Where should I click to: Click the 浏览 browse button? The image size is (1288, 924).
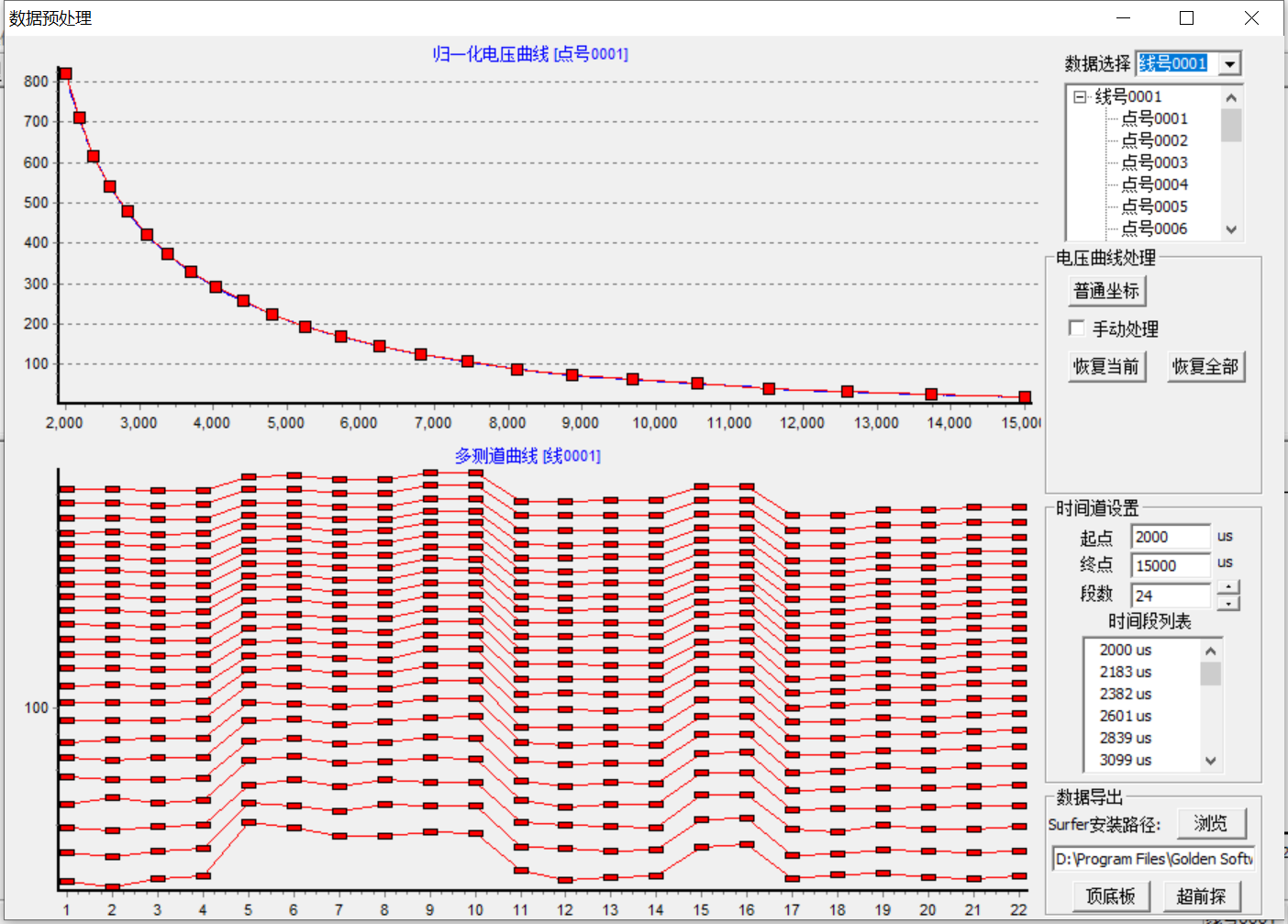[x=1211, y=823]
